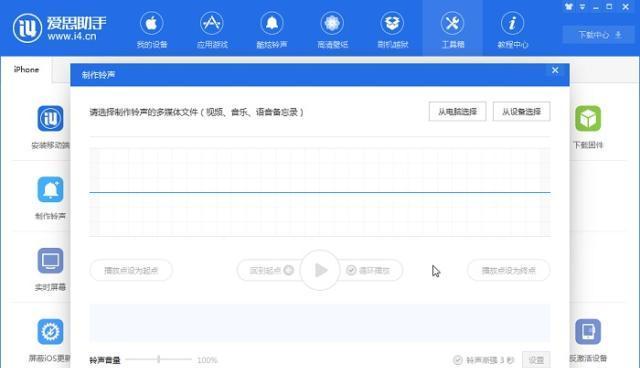
Task: Open the fade Settings (设置) button
Action: [536, 359]
